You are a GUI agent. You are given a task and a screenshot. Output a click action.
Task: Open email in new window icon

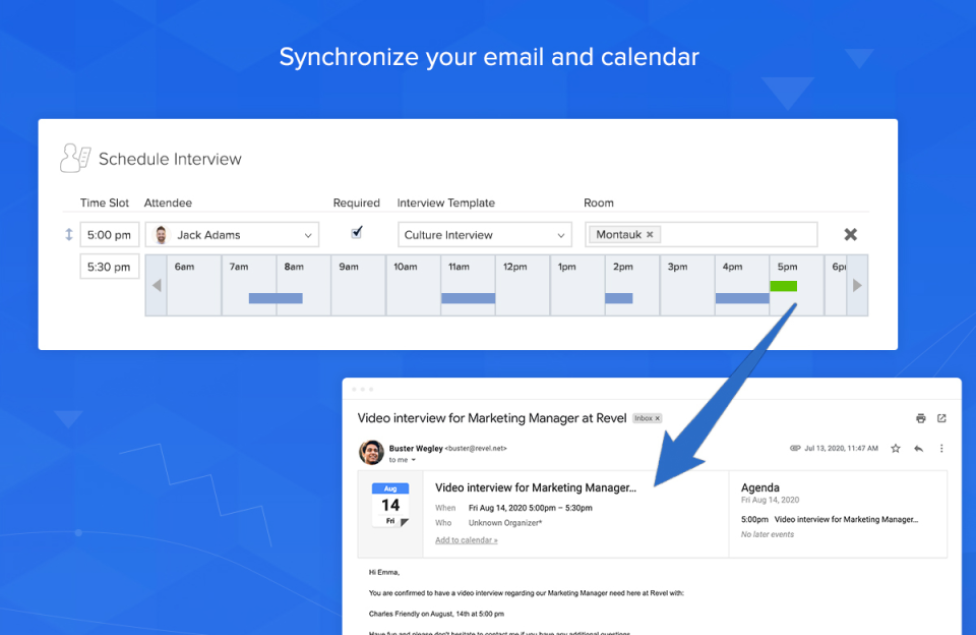click(x=941, y=418)
